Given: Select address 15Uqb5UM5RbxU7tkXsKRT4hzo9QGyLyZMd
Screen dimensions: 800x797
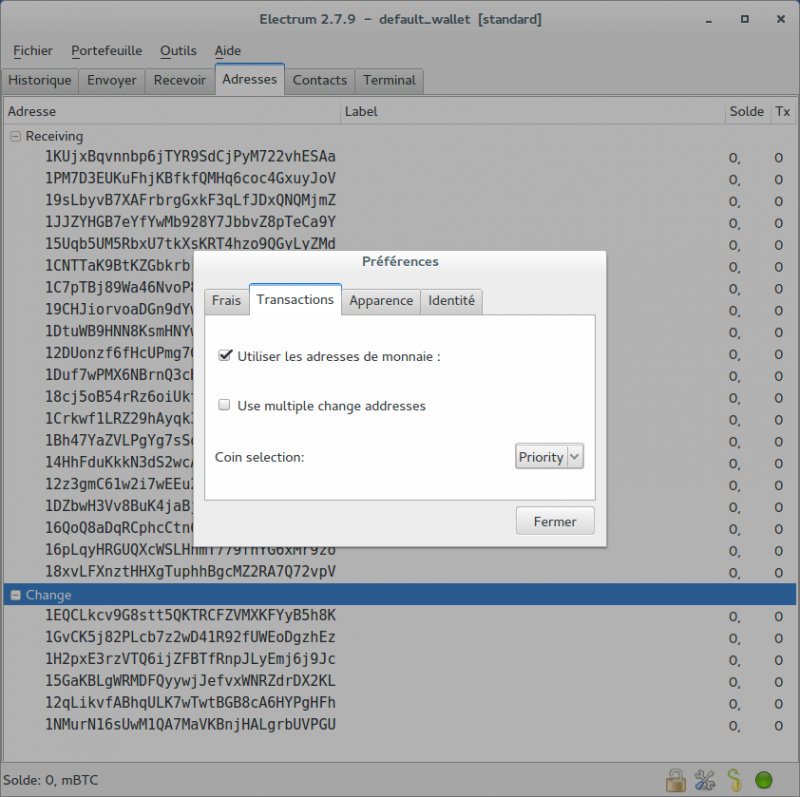Looking at the screenshot, I should [x=190, y=244].
